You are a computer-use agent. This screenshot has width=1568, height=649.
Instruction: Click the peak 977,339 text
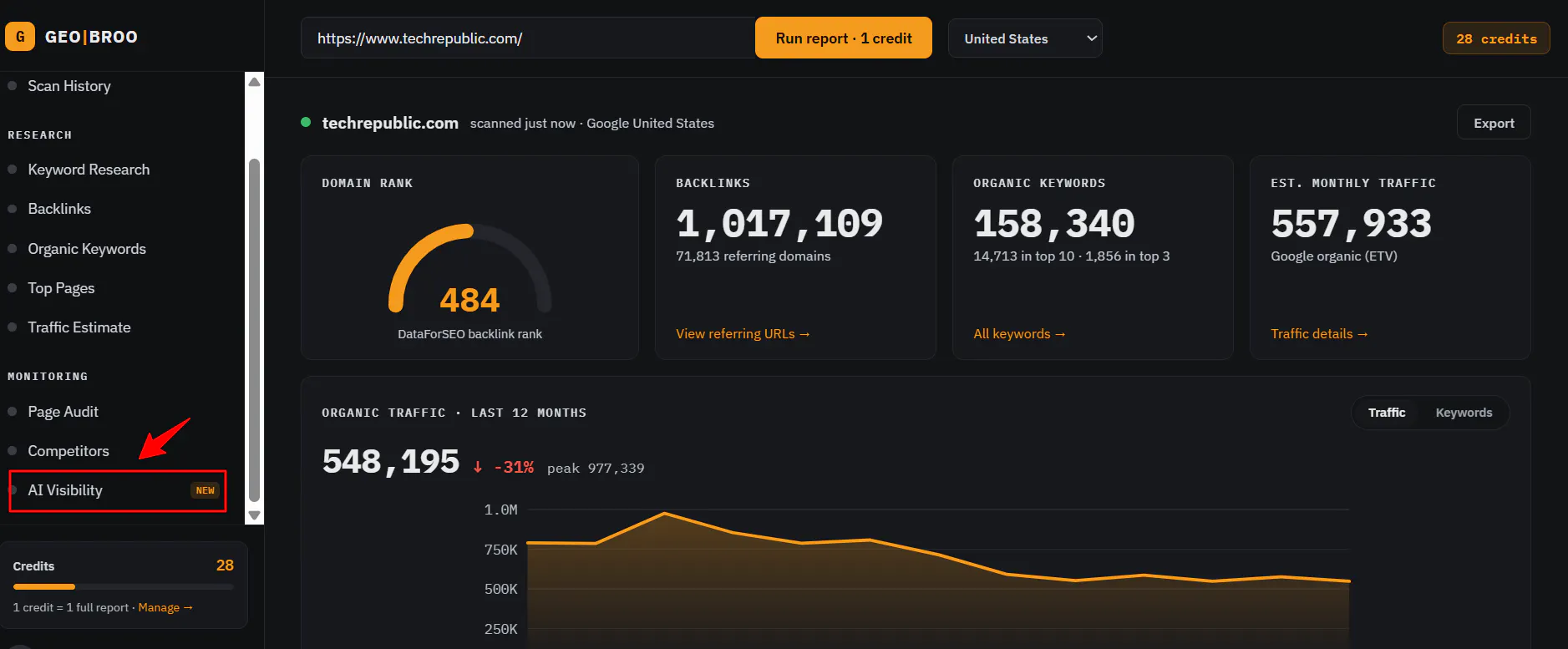point(596,468)
